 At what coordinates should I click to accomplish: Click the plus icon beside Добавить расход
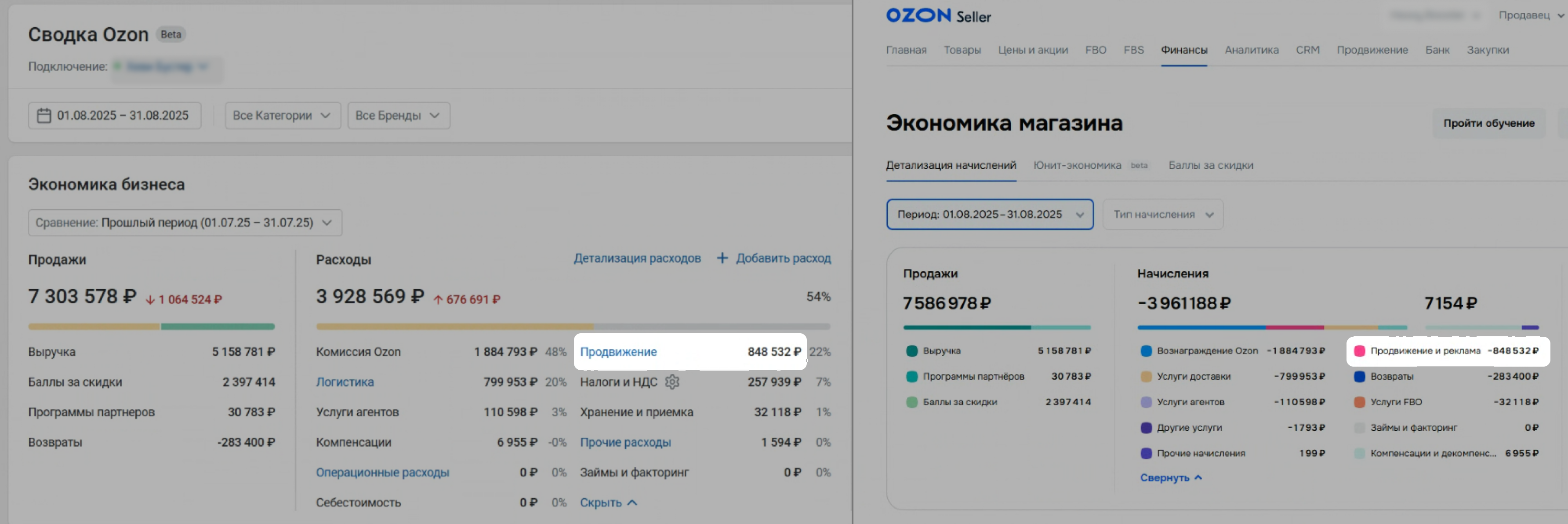pyautogui.click(x=722, y=258)
